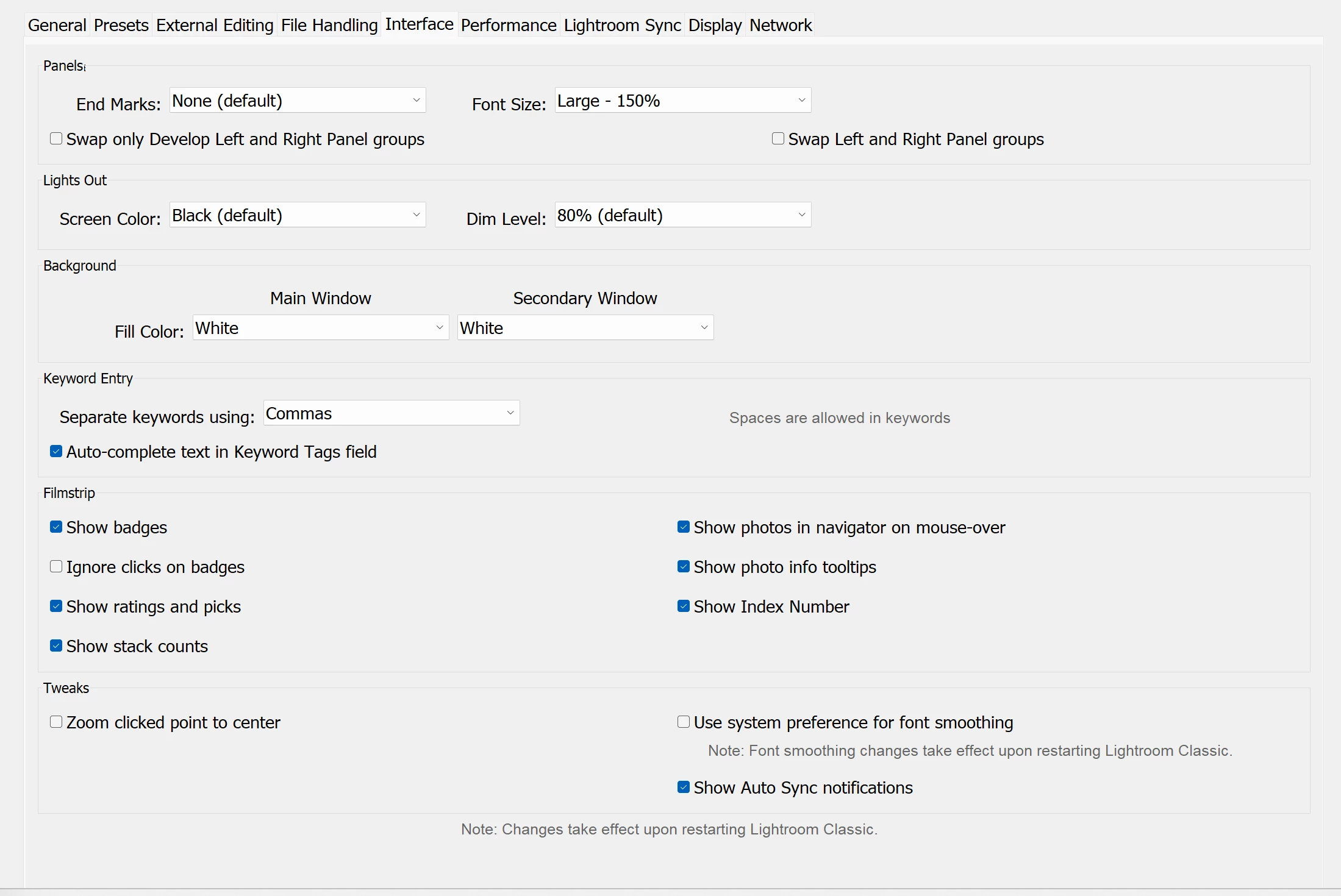Toggle Show photo info tooltips
Viewport: 1341px width, 896px height.
point(684,567)
